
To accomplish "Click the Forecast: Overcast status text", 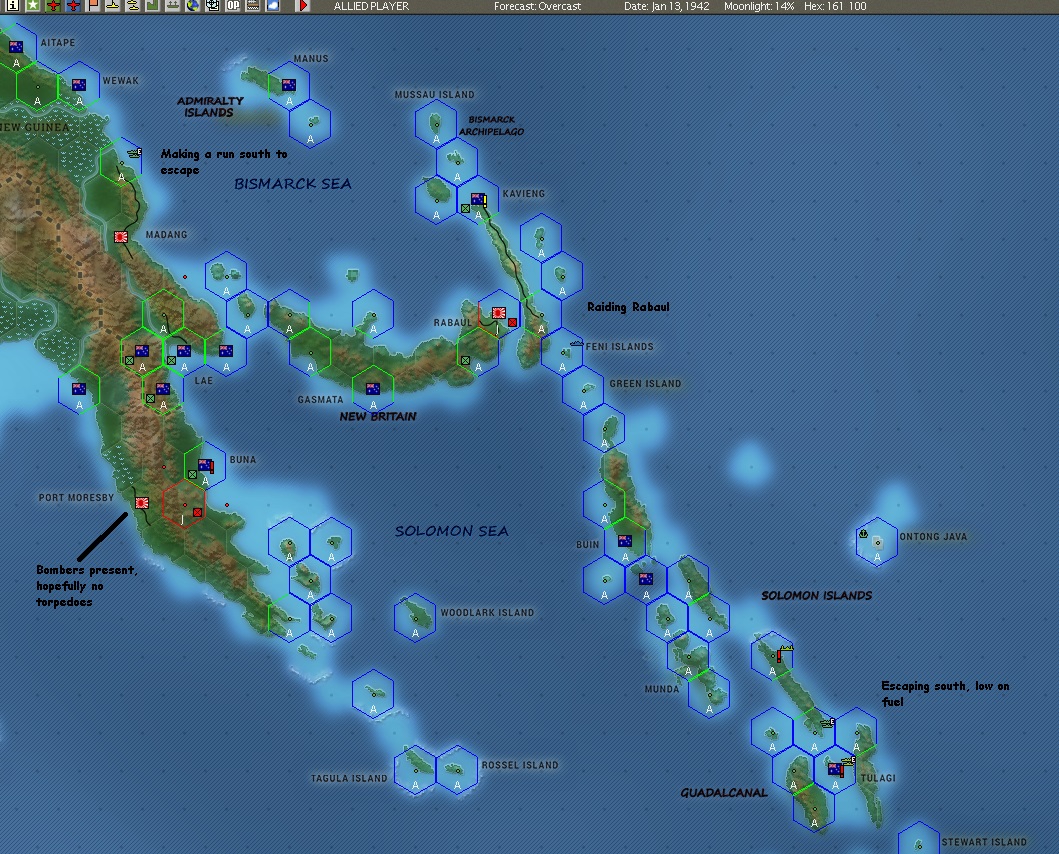I will click(538, 6).
